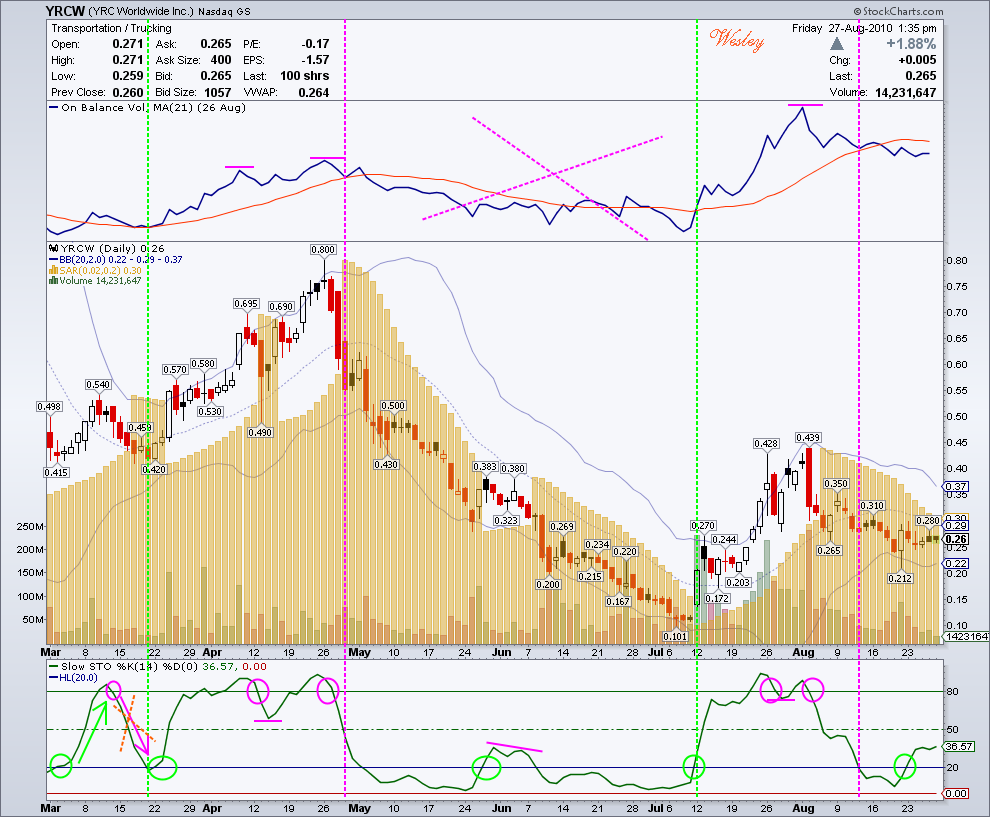990x817 pixels.
Task: Click the gray up-triangle change indicator
Action: (837, 44)
